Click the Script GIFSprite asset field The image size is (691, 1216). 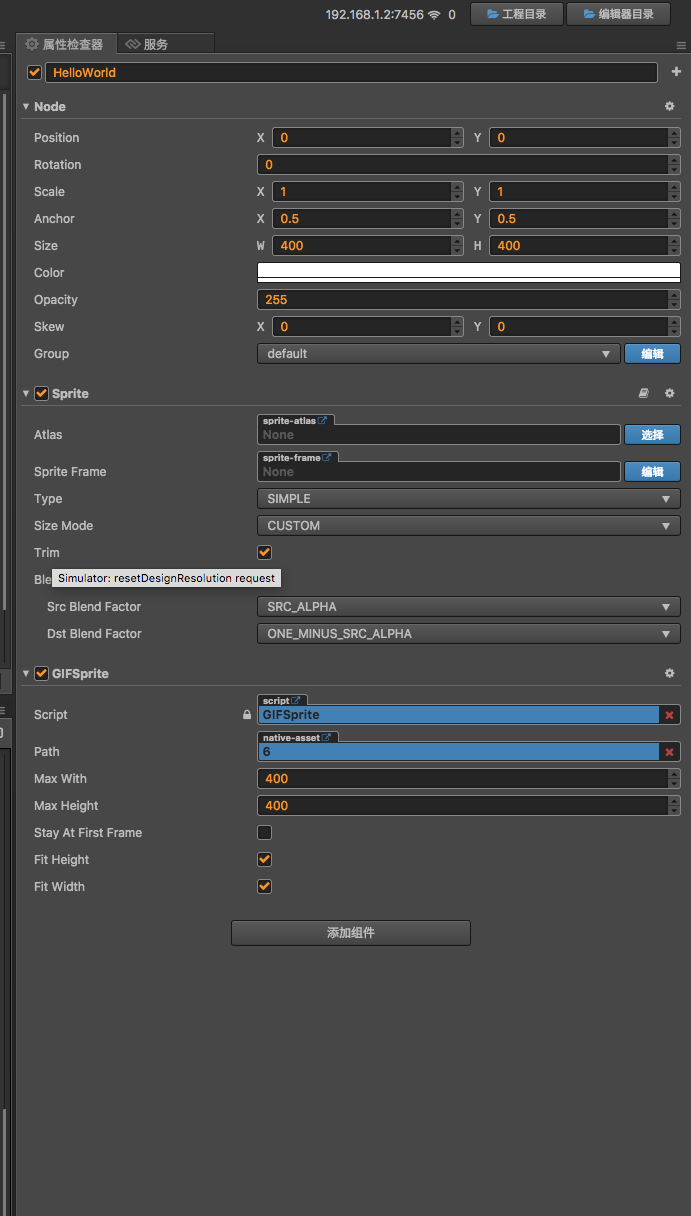(x=458, y=715)
